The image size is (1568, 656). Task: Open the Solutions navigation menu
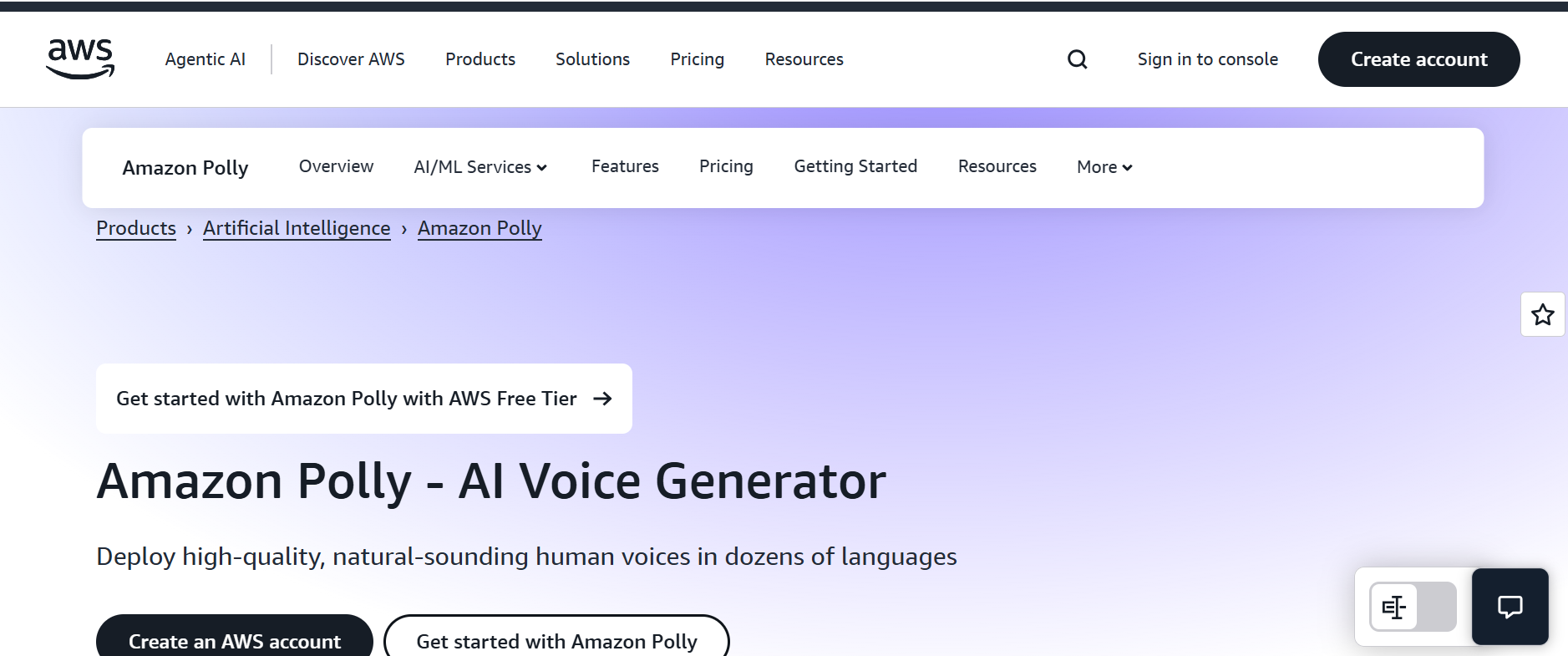pyautogui.click(x=592, y=59)
